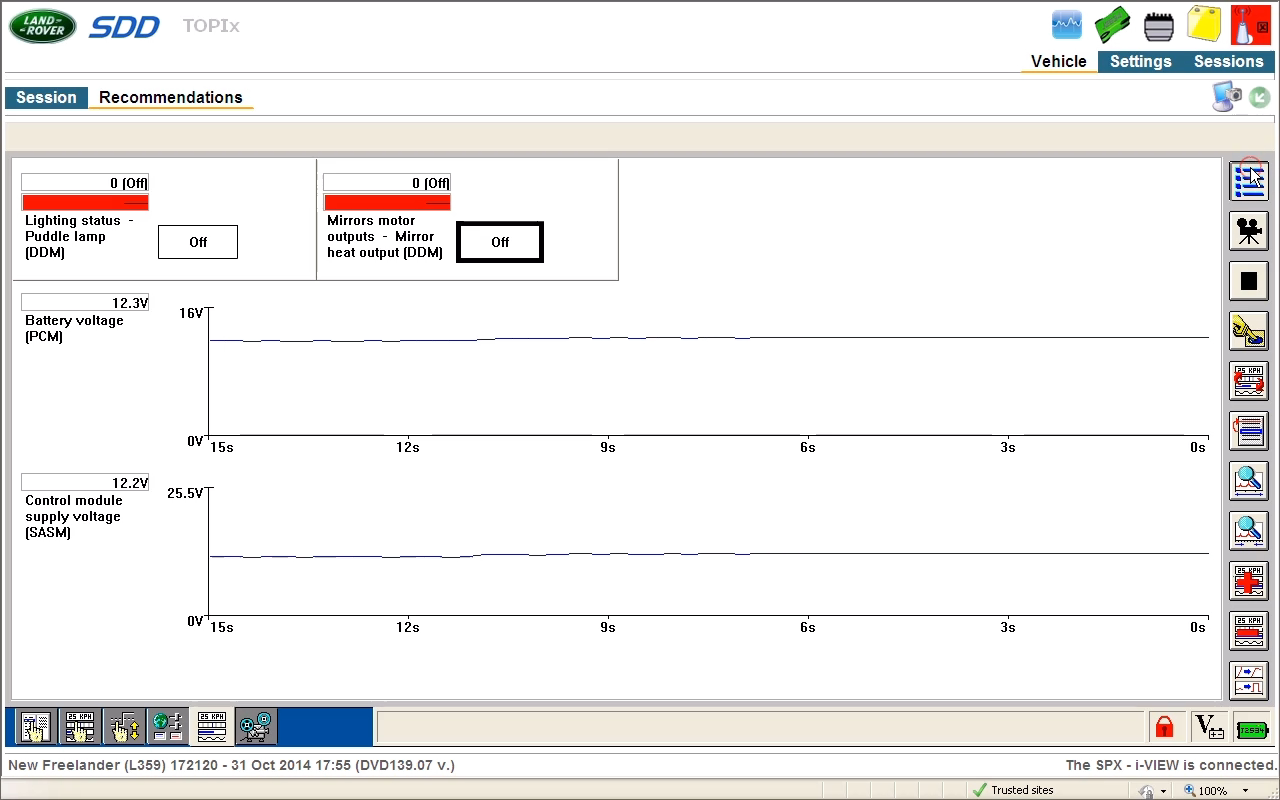
Task: Stop datalogging with the black square icon
Action: [1248, 281]
